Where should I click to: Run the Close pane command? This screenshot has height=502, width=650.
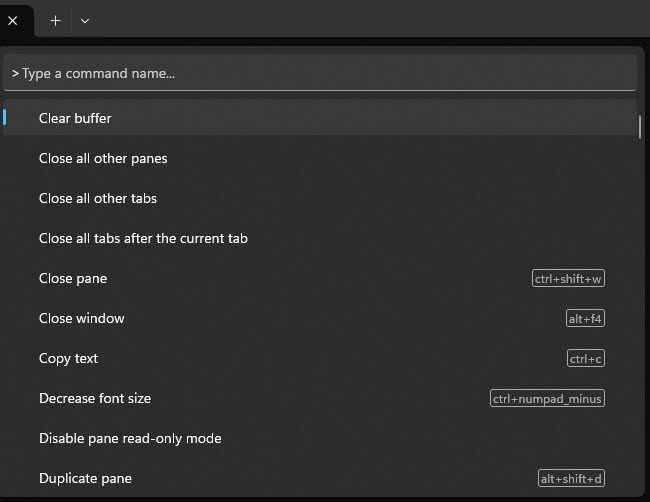click(x=73, y=278)
